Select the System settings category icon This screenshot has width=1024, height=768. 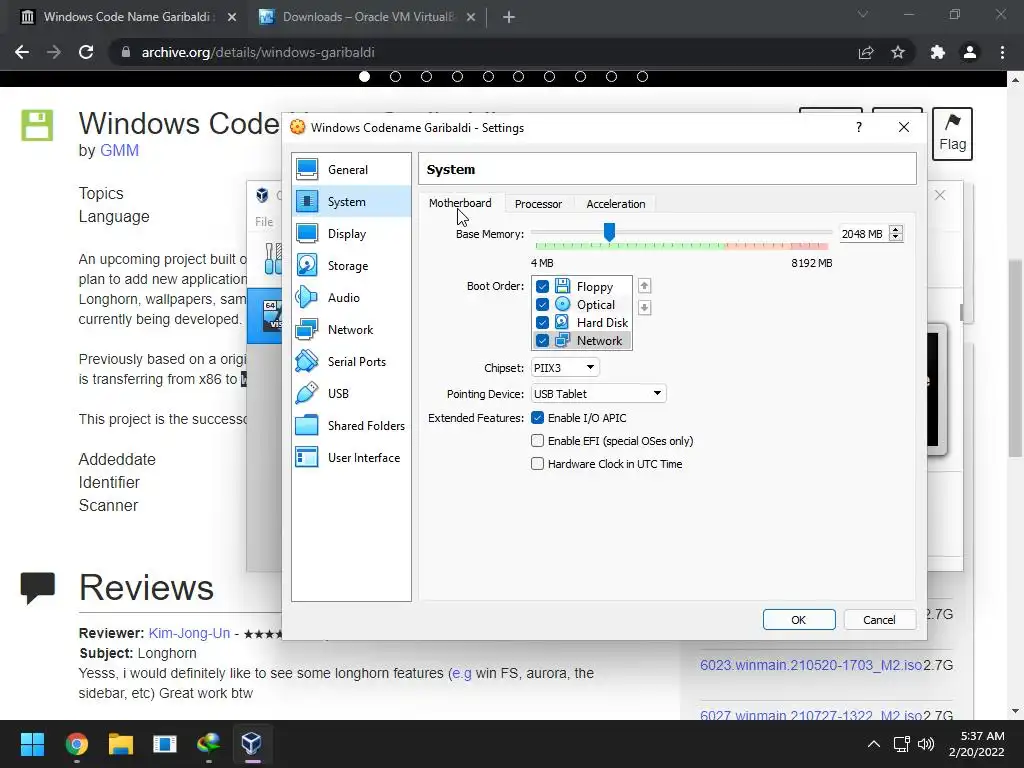307,202
